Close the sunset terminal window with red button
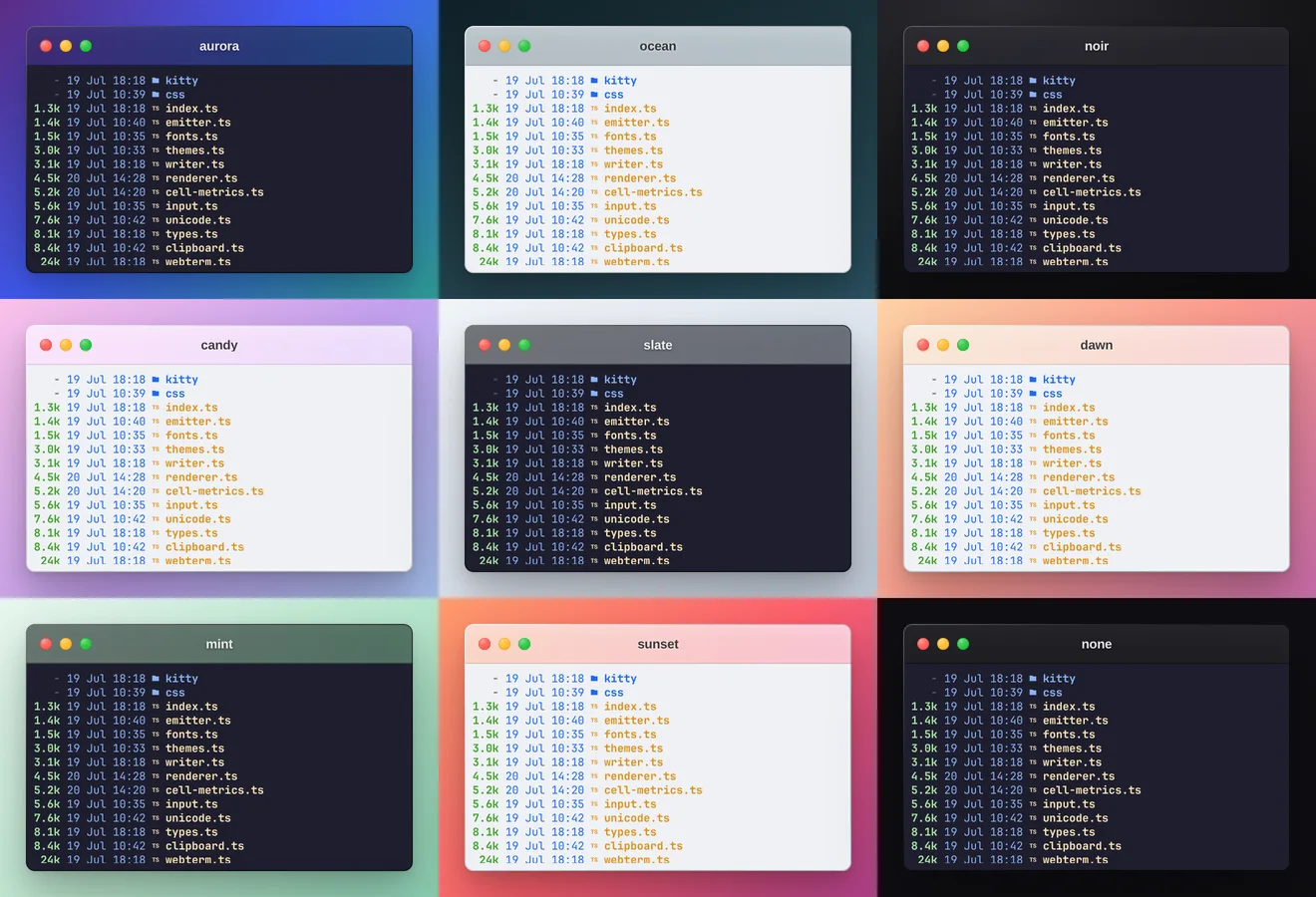Image resolution: width=1316 pixels, height=897 pixels. (485, 644)
